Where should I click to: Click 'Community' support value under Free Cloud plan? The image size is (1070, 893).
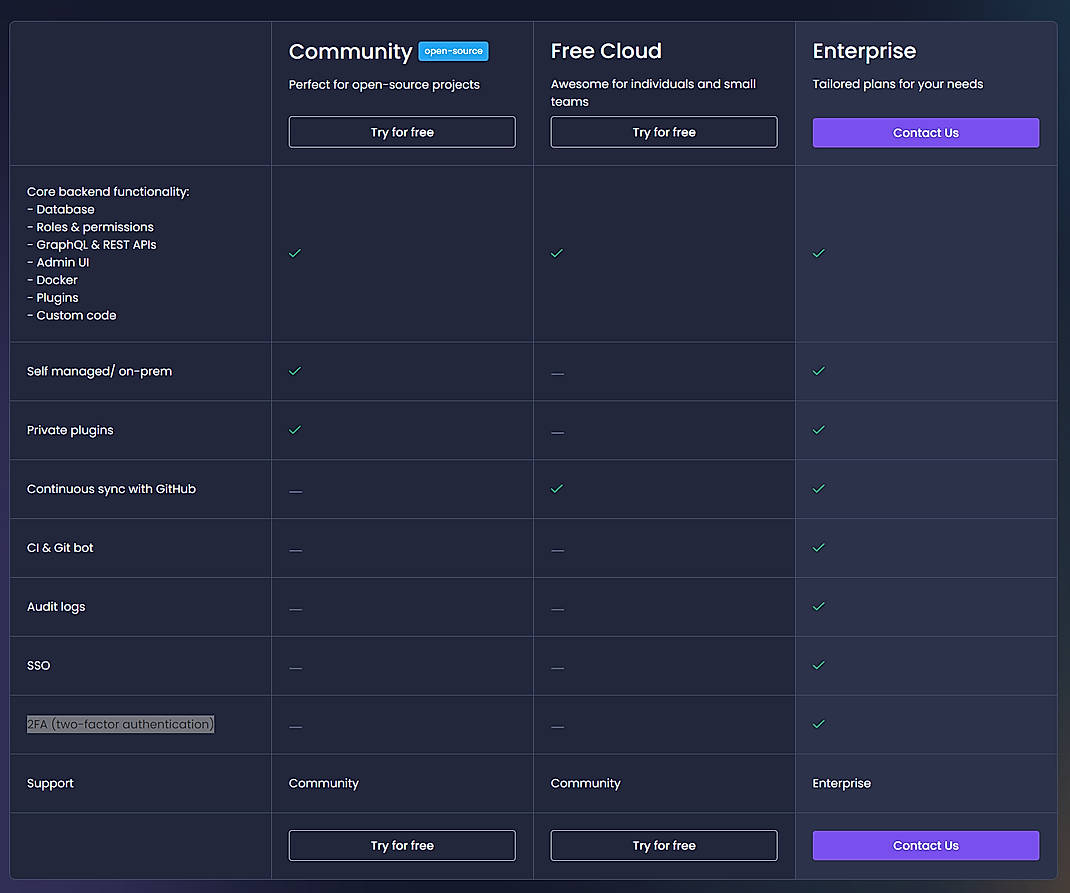585,784
